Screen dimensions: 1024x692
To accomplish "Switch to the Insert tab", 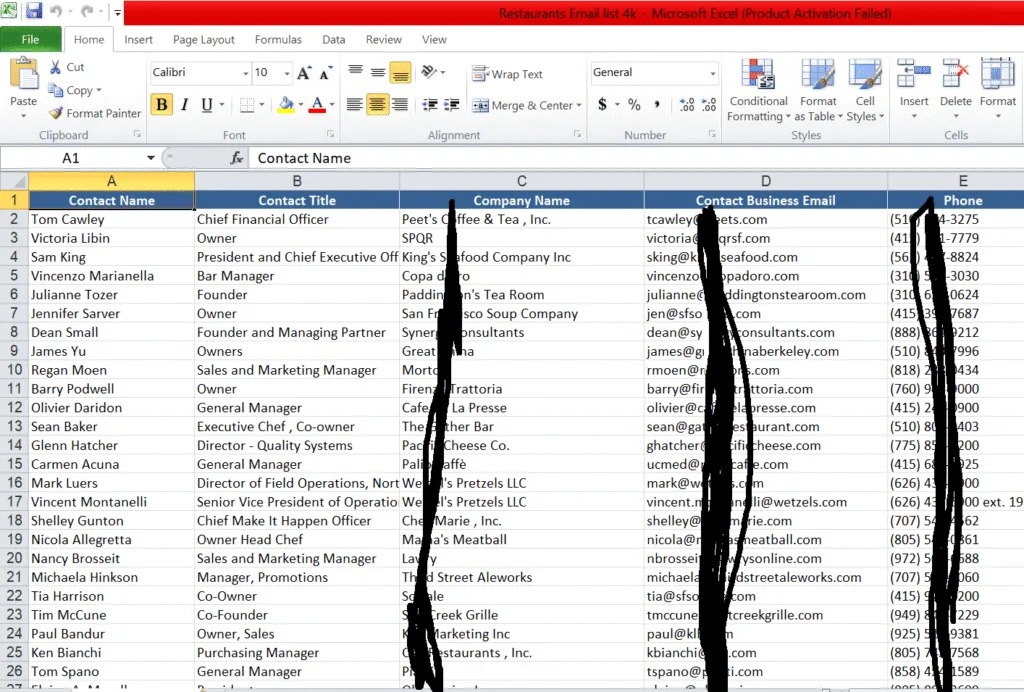I will (x=138, y=39).
